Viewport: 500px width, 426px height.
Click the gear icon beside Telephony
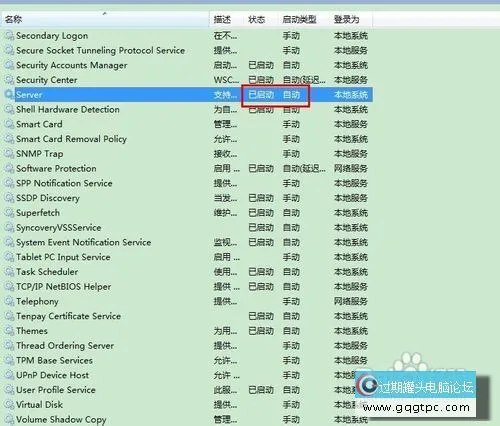[x=9, y=301]
